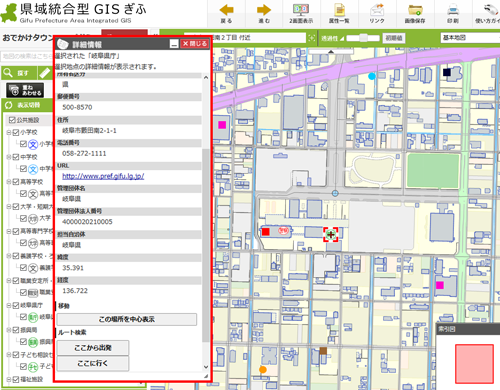Collapse the 岐阜県庁 tree node

click(9, 305)
